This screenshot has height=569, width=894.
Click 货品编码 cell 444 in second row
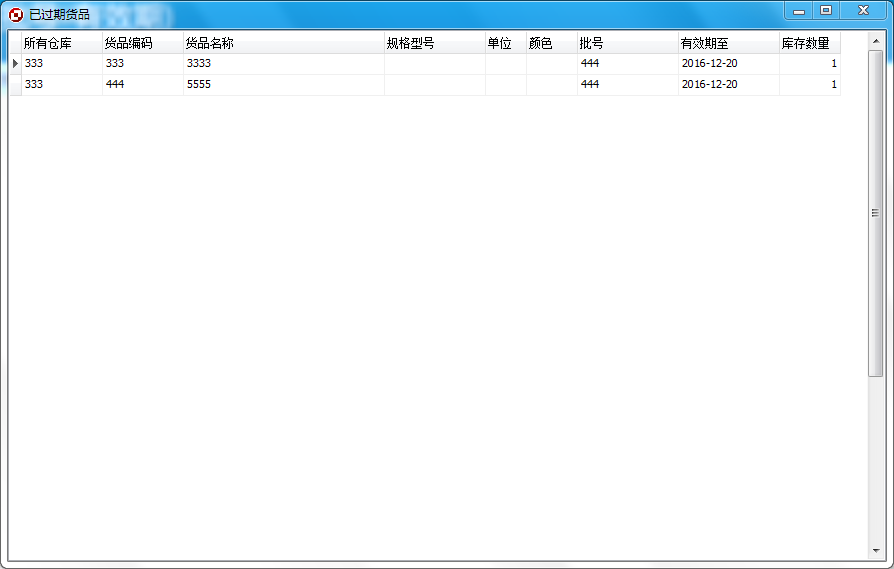(x=143, y=85)
